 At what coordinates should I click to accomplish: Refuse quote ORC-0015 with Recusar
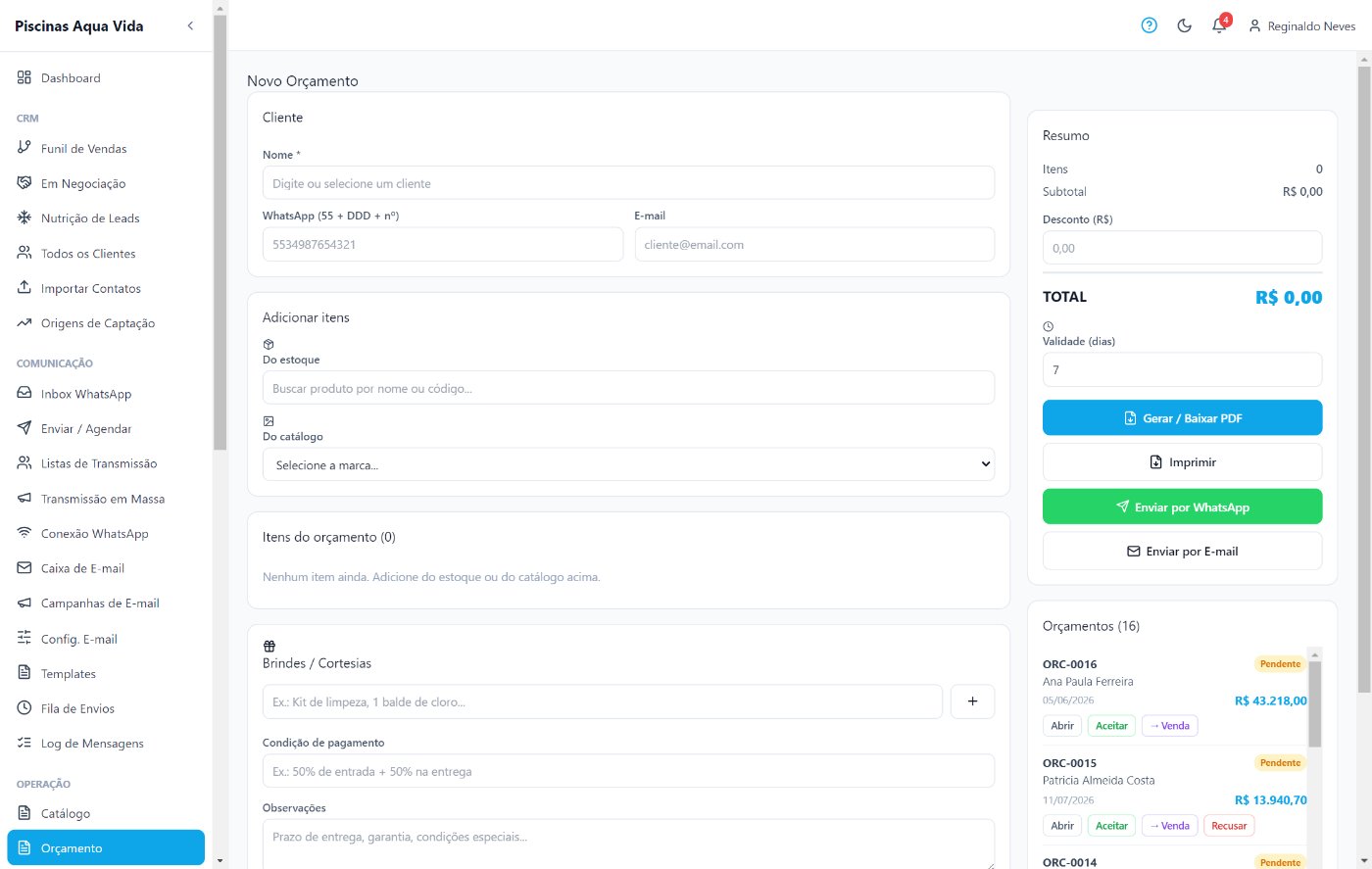[1229, 826]
